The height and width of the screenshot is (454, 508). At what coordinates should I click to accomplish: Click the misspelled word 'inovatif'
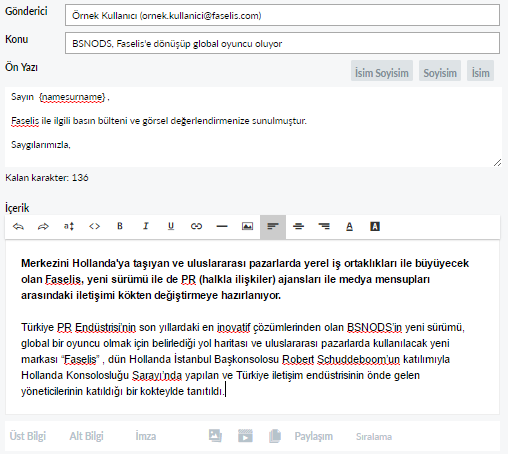coord(233,327)
